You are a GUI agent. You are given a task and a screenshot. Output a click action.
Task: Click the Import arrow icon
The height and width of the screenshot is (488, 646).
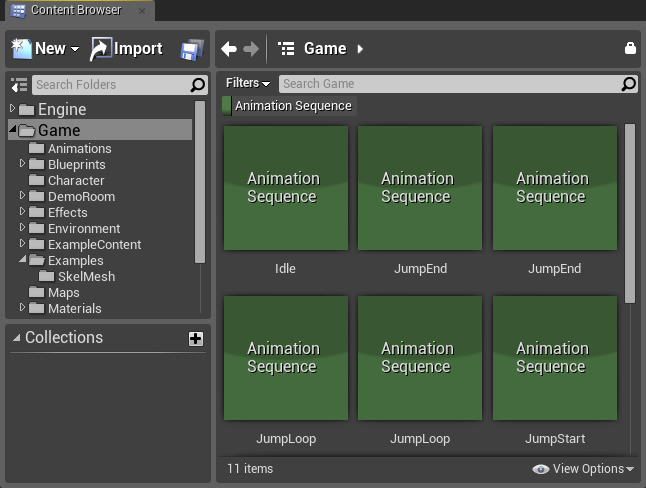[x=101, y=49]
